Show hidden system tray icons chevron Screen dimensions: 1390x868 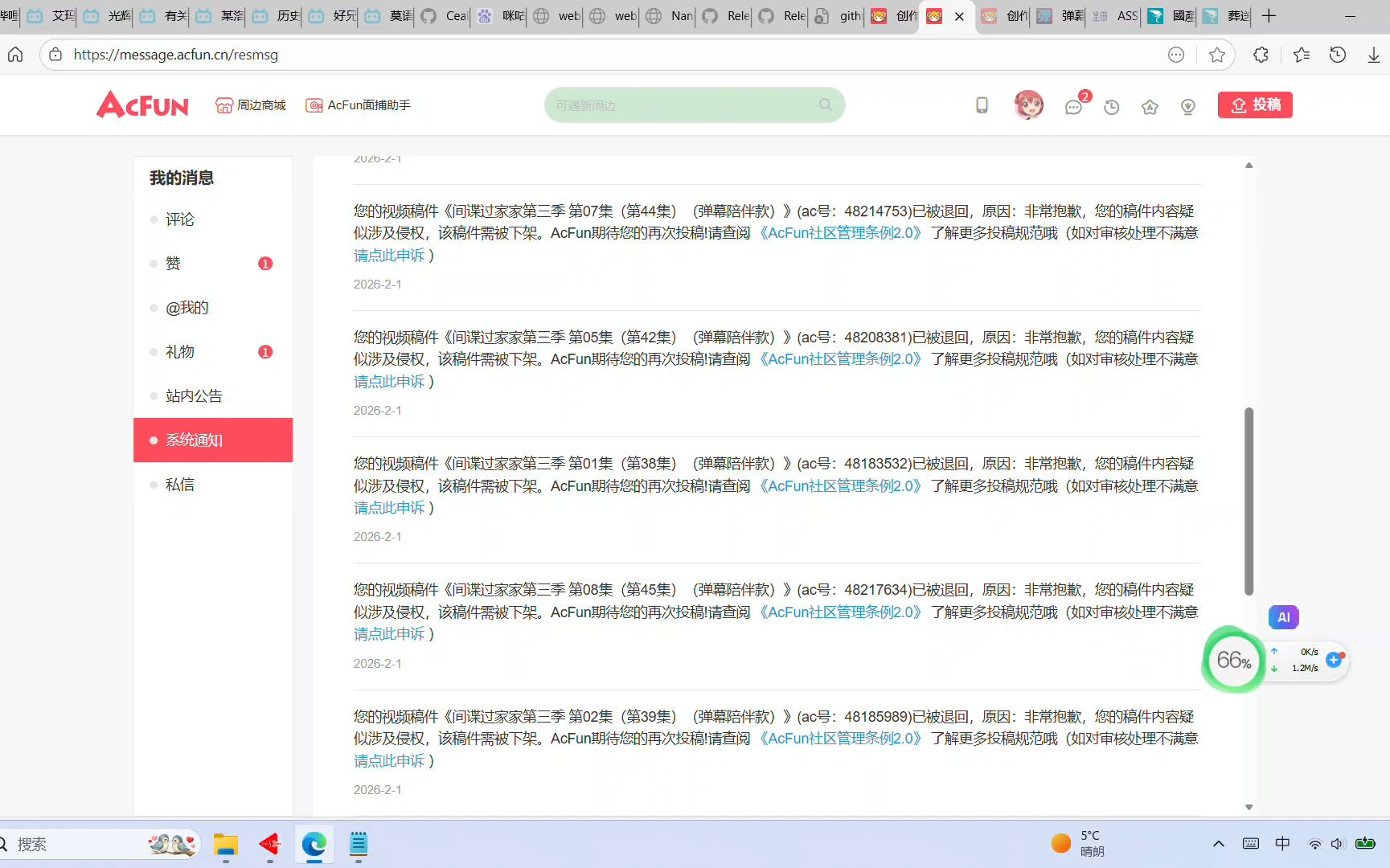(x=1219, y=844)
